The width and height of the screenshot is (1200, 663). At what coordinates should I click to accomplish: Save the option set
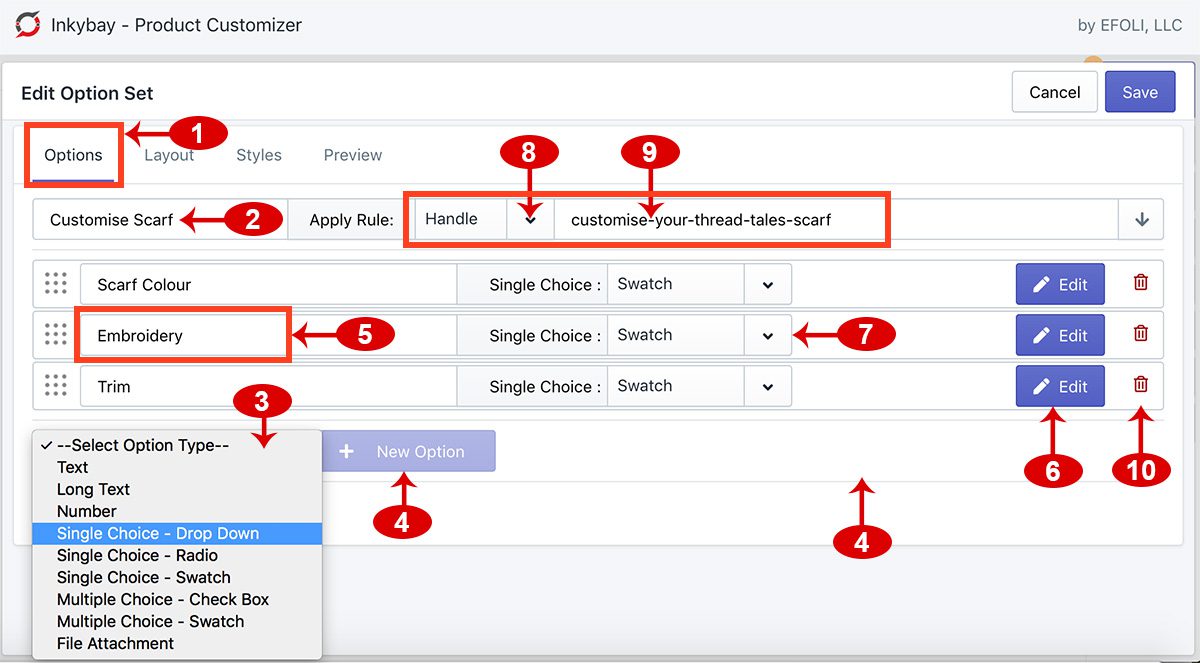tap(1140, 91)
